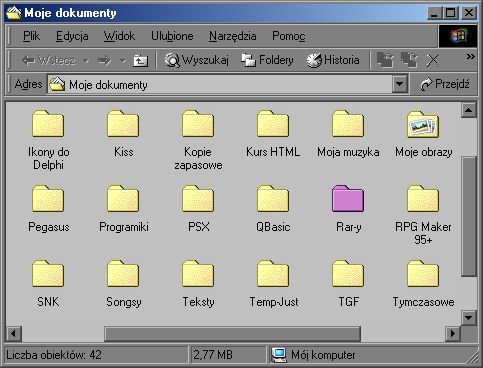The image size is (483, 368).
Task: Select the Kiss folder icon
Action: coord(123,124)
